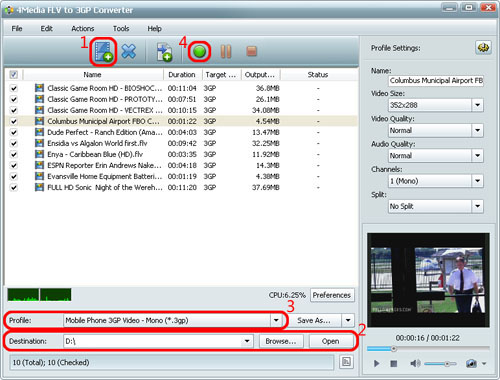
Task: Open the snapshot options arrow beside camera
Action: coord(484,364)
